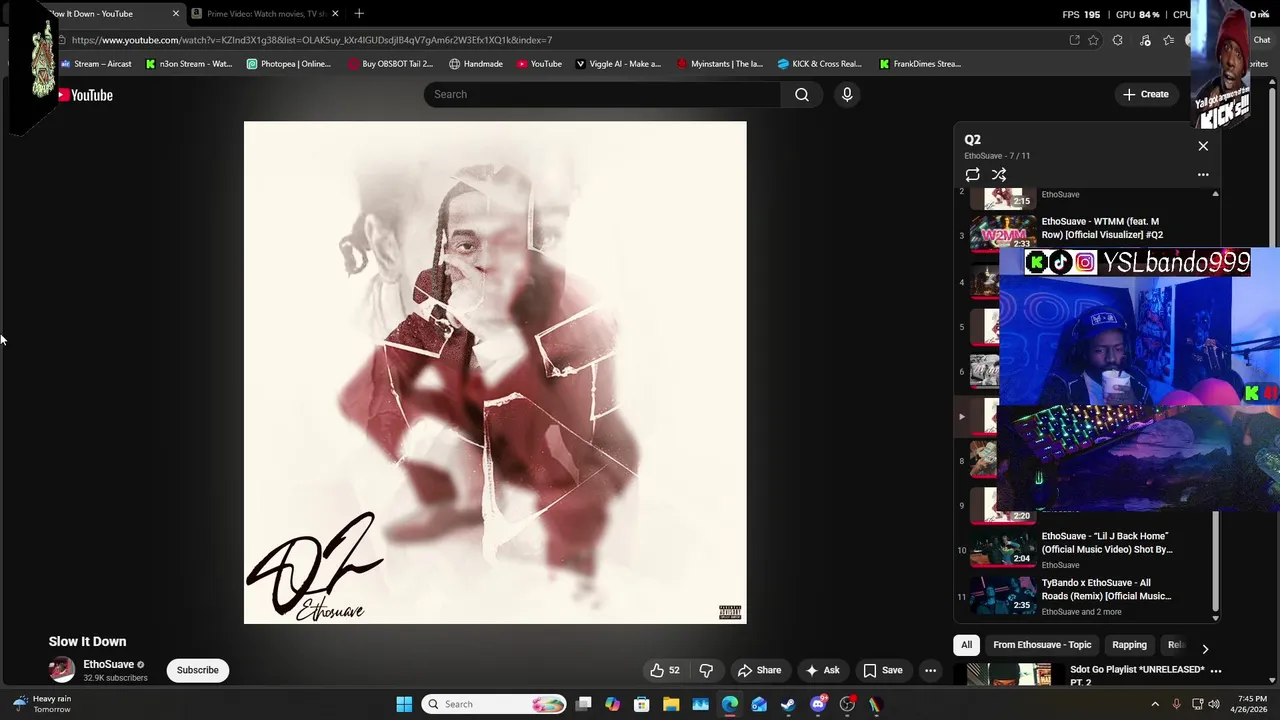Open EthoSuave channel avatar
Image resolution: width=1280 pixels, height=720 pixels.
click(62, 670)
